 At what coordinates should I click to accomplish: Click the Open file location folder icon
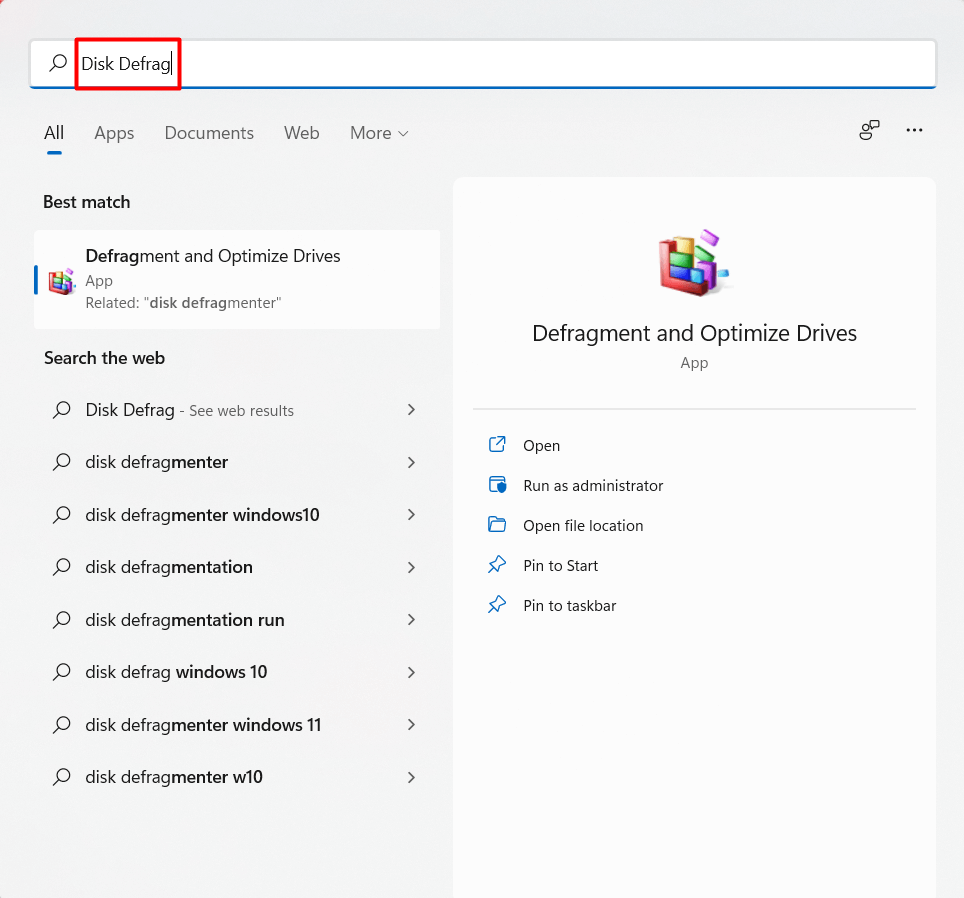pos(497,525)
